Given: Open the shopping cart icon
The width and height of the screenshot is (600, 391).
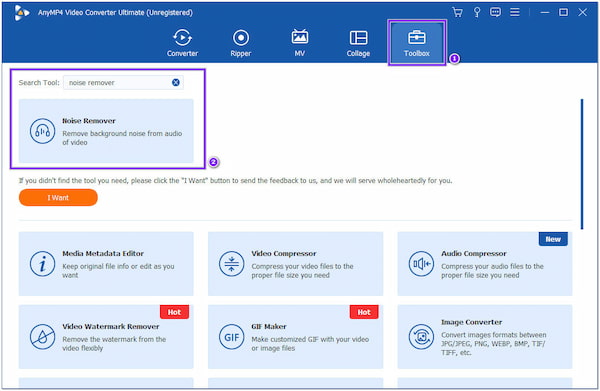Looking at the screenshot, I should (x=457, y=12).
